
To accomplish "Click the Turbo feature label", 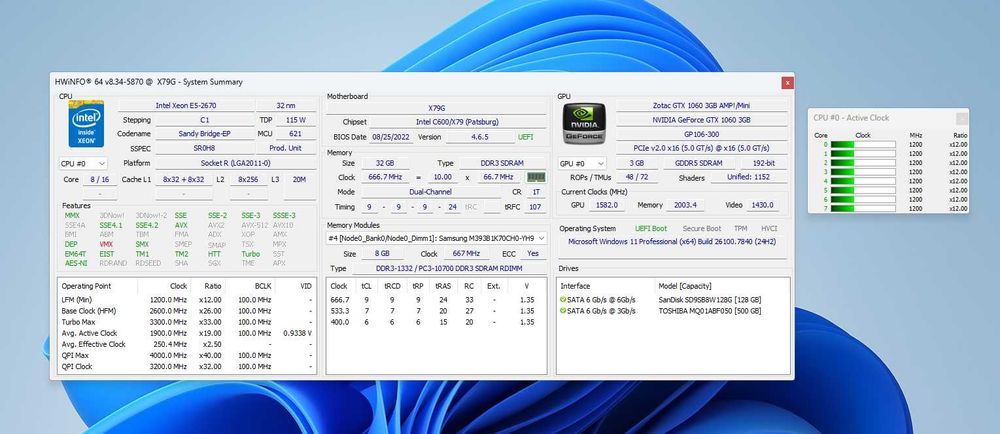I will pyautogui.click(x=251, y=254).
